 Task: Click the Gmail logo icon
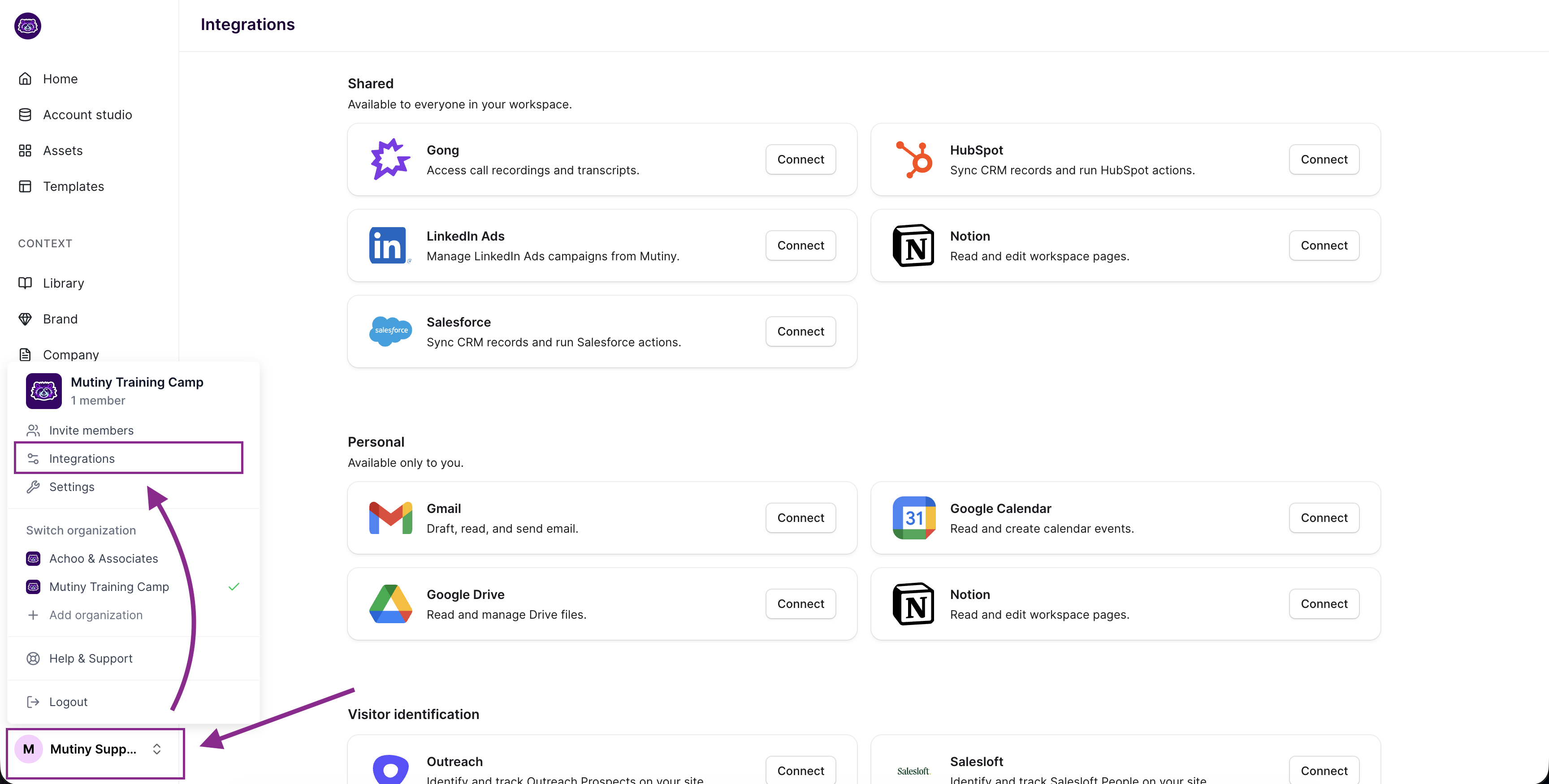point(391,517)
